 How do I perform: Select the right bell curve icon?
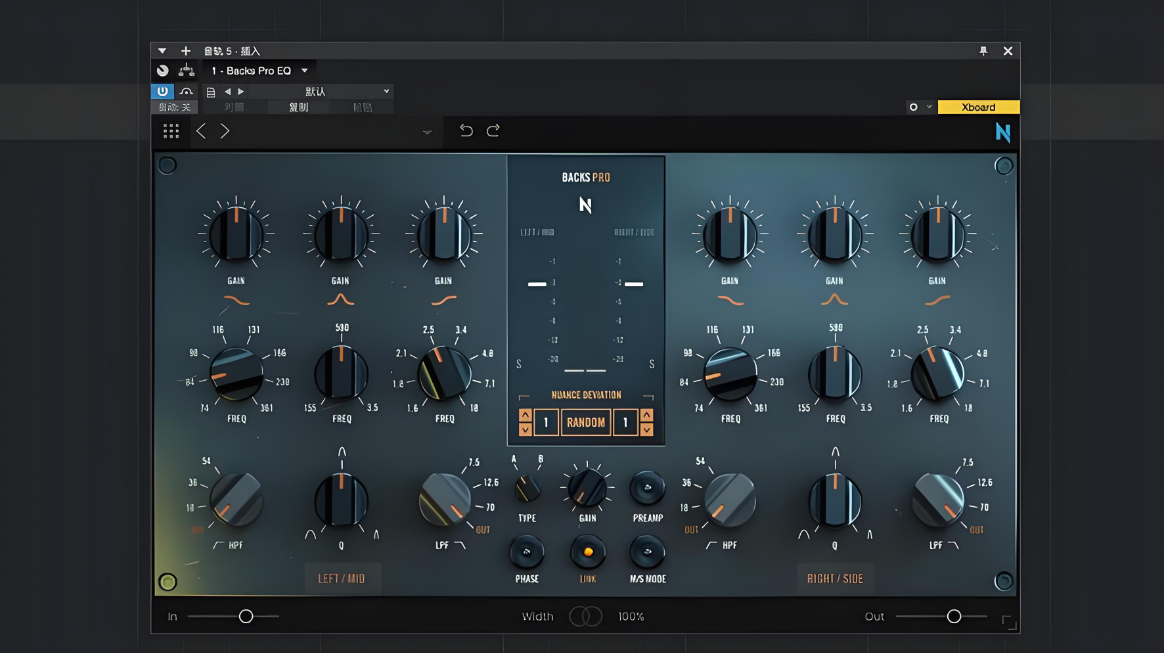point(834,299)
